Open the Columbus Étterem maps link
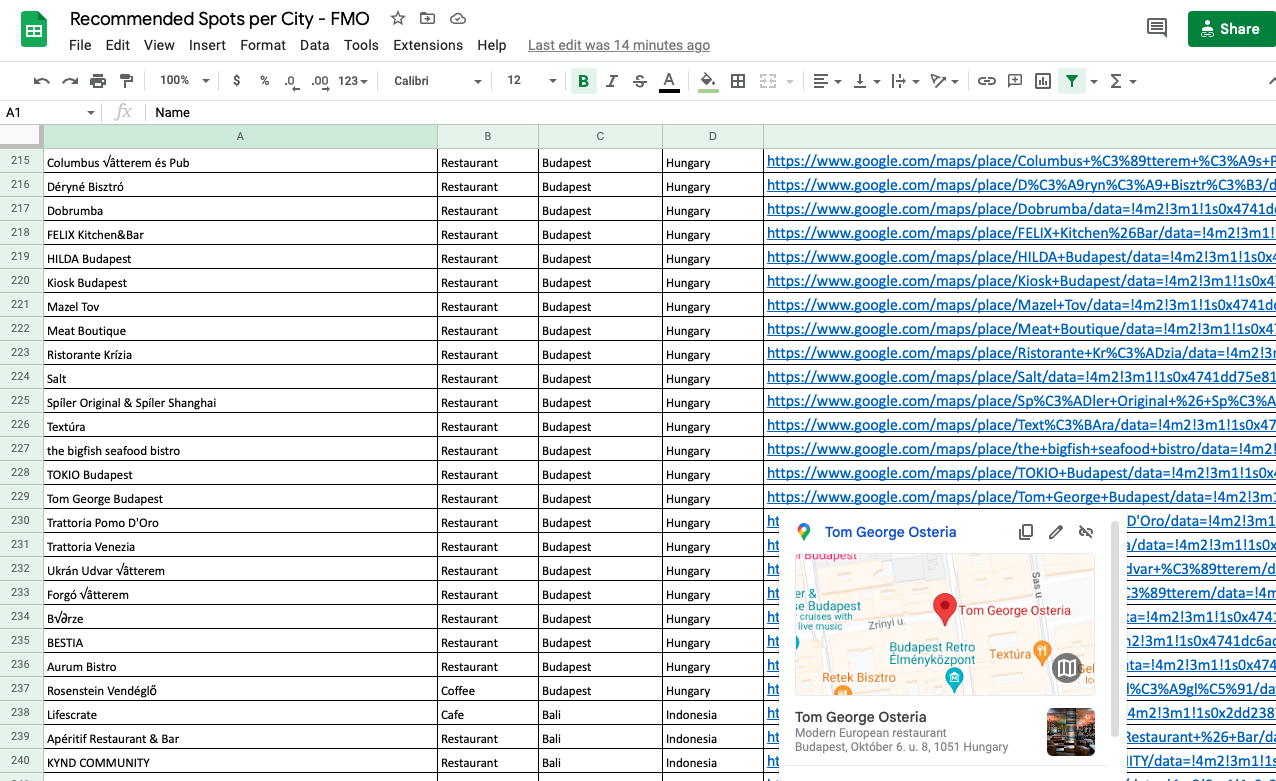This screenshot has height=781, width=1276. [1021, 161]
